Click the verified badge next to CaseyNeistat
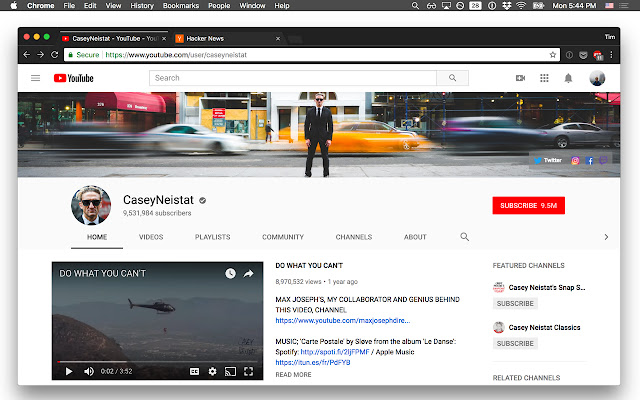The image size is (640, 400). [x=202, y=200]
